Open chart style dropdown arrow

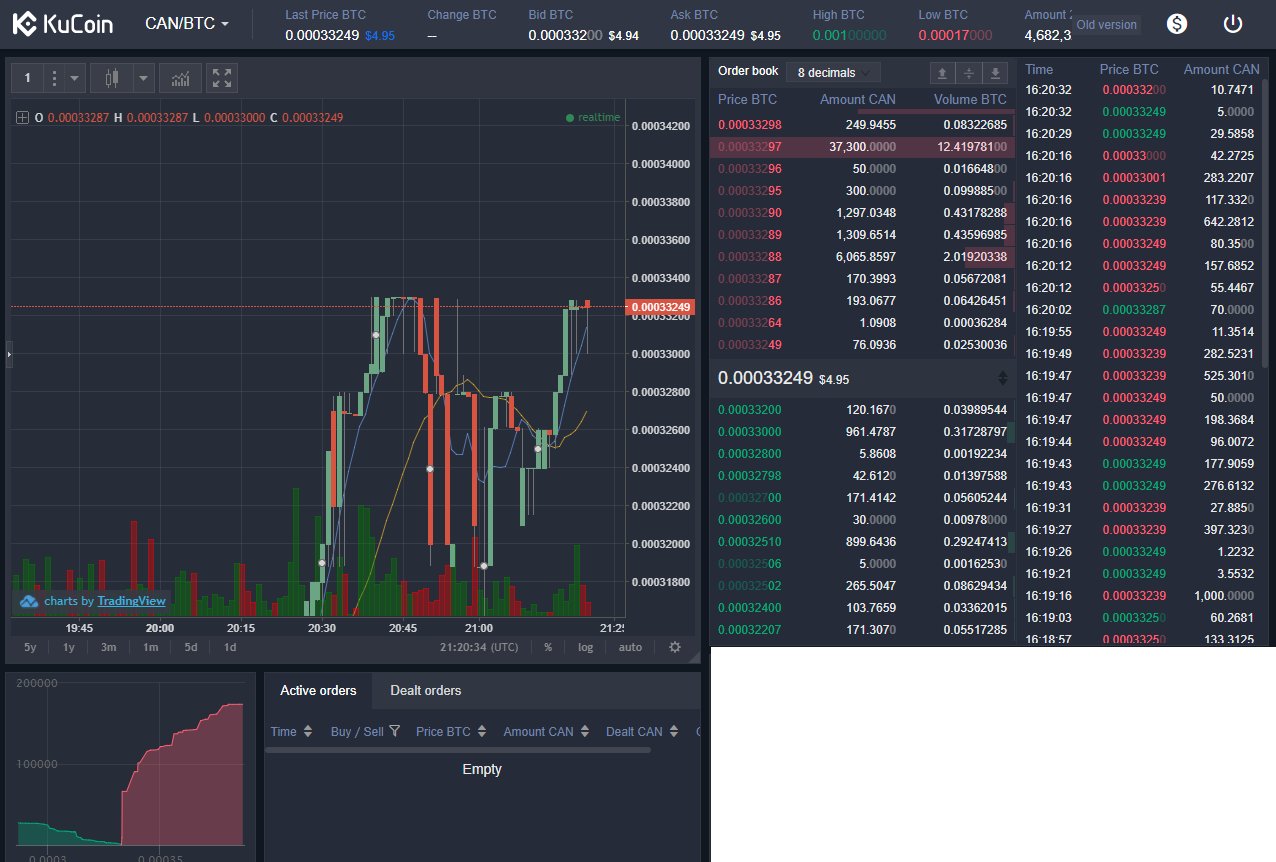point(143,78)
